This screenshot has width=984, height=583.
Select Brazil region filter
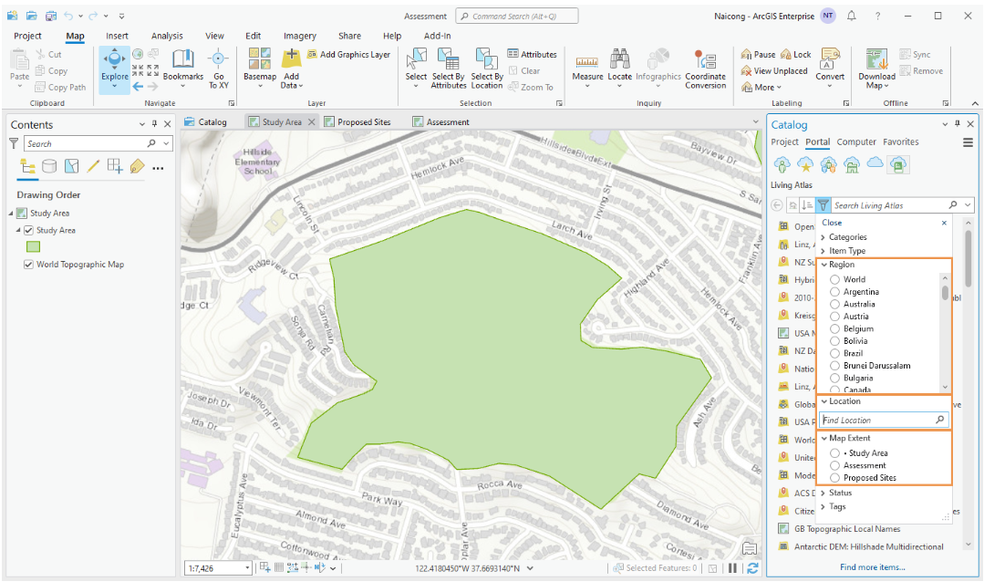835,353
